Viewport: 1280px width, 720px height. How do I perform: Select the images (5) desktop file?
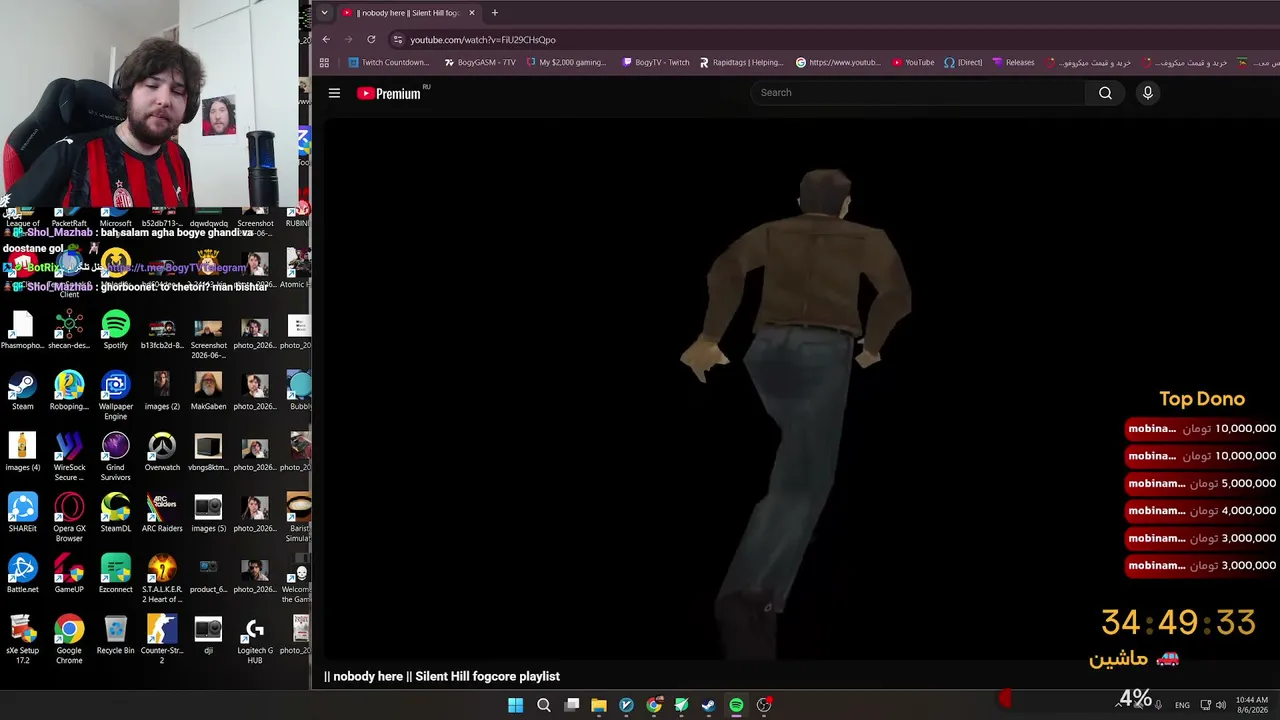[208, 514]
